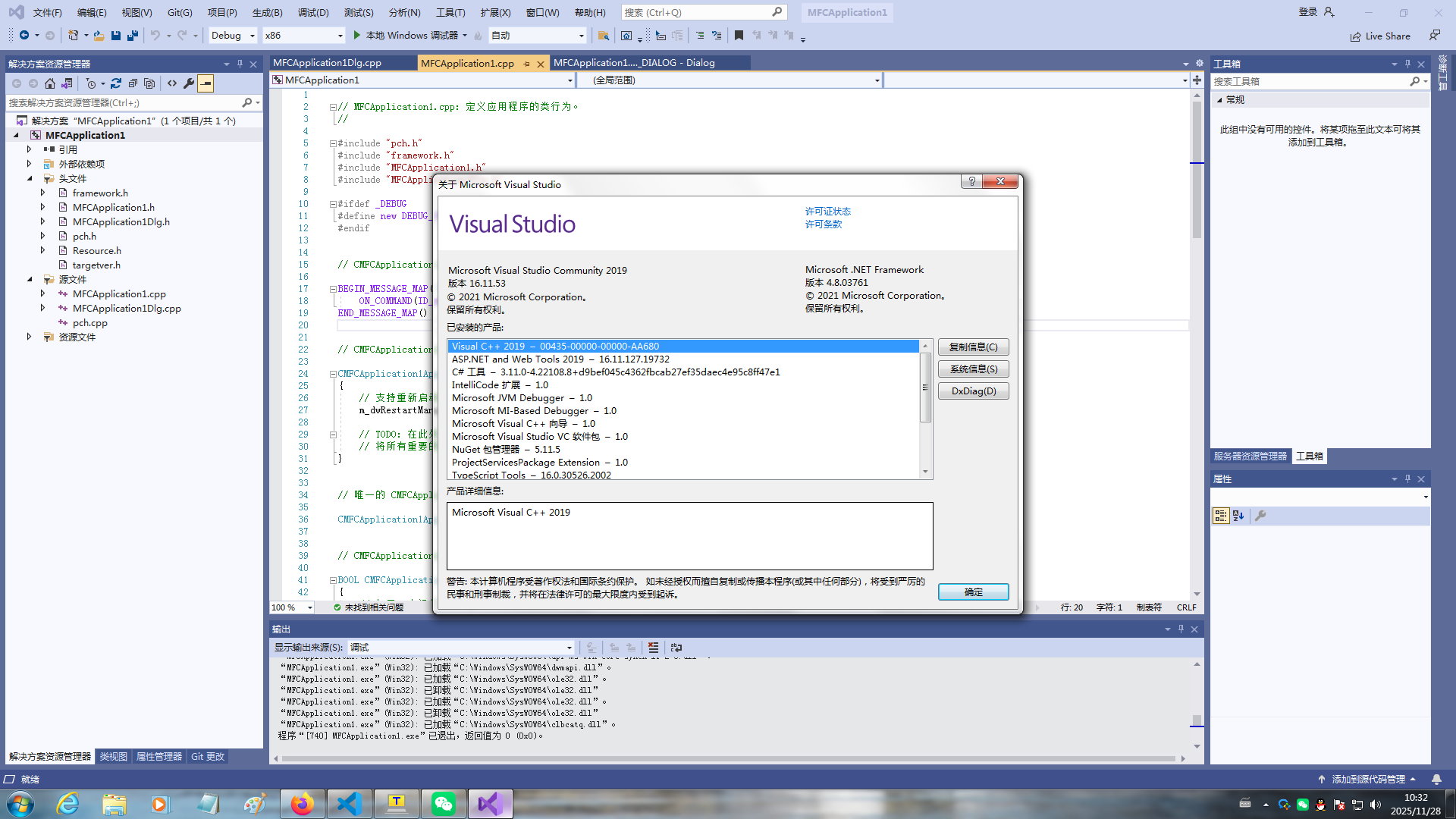This screenshot has width=1456, height=819.
Task: Select ASP.NET and Web Tools 2019 entry
Action: point(560,359)
